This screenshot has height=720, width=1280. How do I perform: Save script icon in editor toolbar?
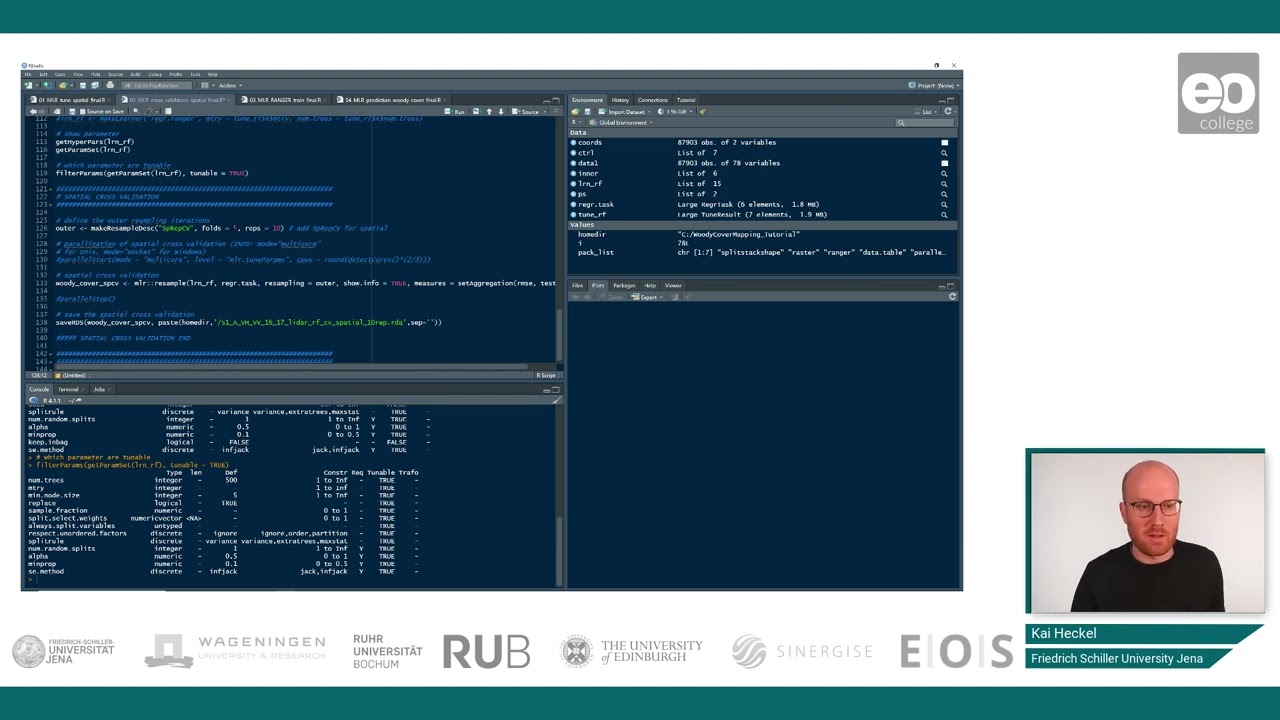tap(72, 111)
